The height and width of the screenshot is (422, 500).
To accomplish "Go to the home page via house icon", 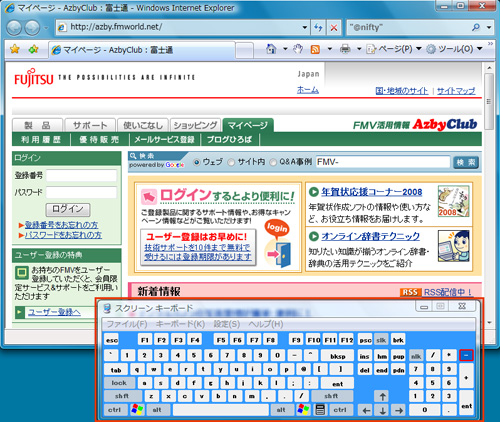I will click(x=271, y=49).
